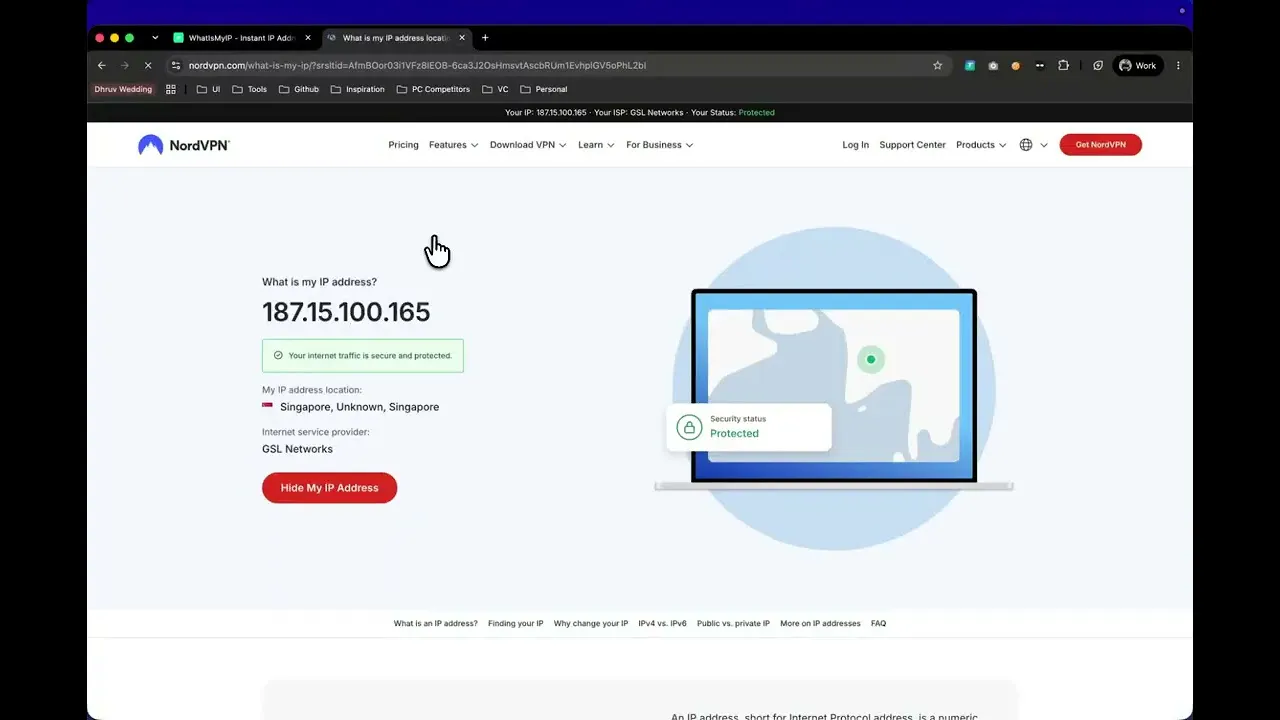Switch to the WhatIsMyIP tab

[242, 38]
